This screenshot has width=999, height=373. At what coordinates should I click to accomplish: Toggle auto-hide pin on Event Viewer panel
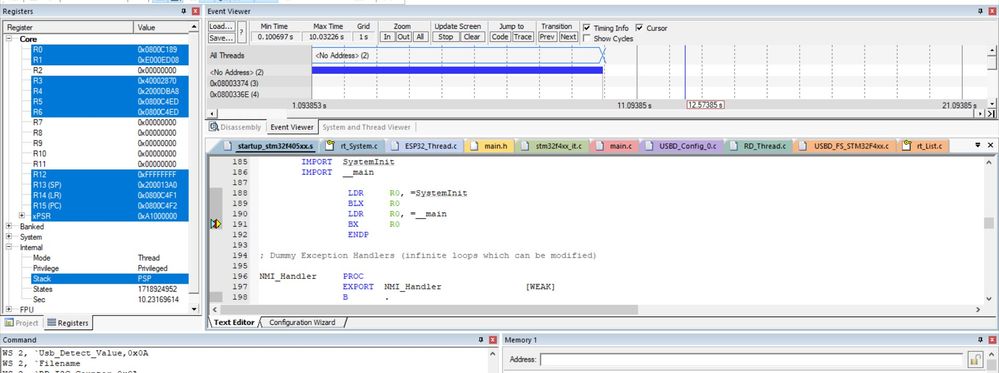click(982, 11)
